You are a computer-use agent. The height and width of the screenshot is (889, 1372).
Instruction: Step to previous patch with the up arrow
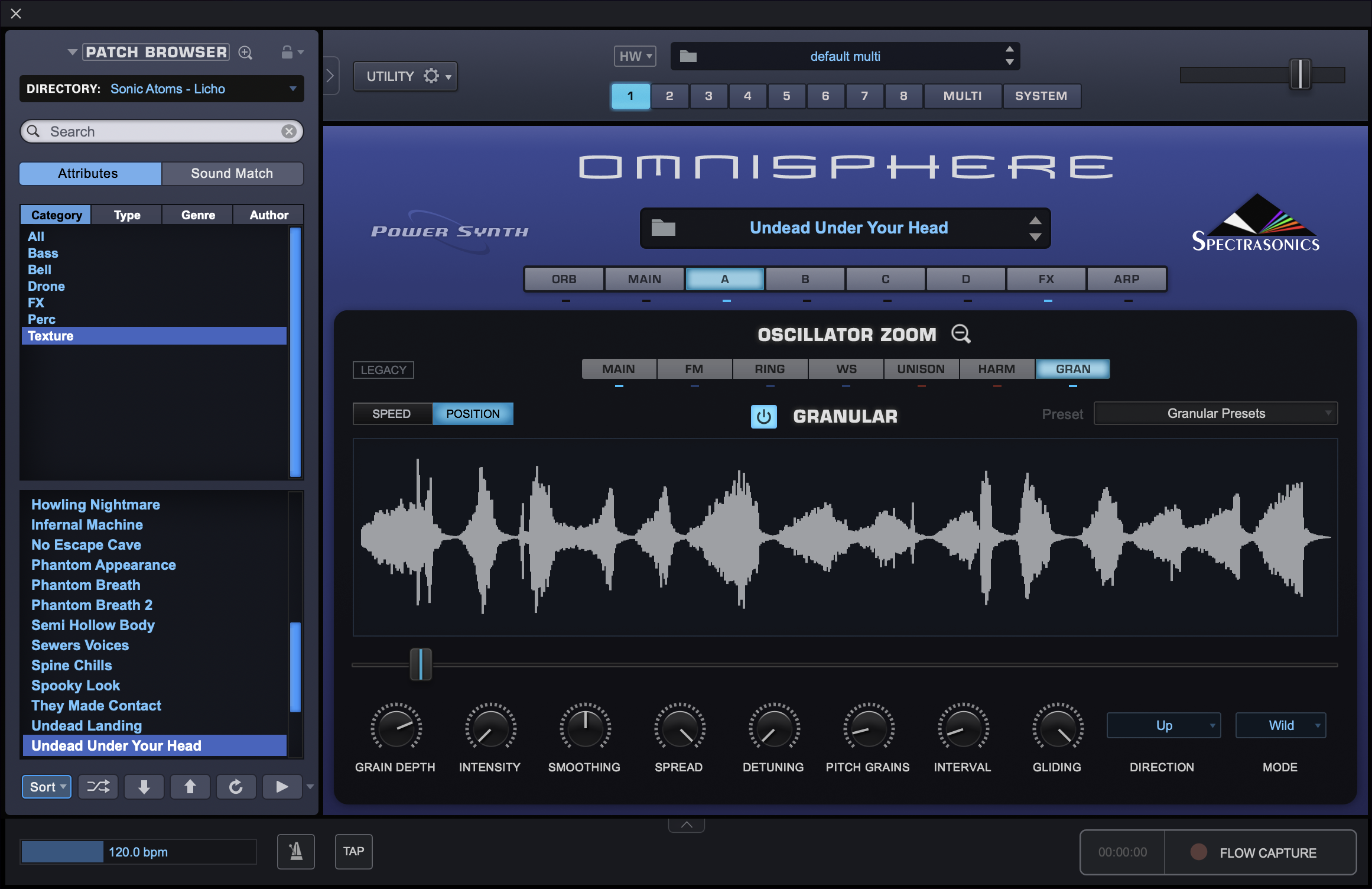coord(190,787)
